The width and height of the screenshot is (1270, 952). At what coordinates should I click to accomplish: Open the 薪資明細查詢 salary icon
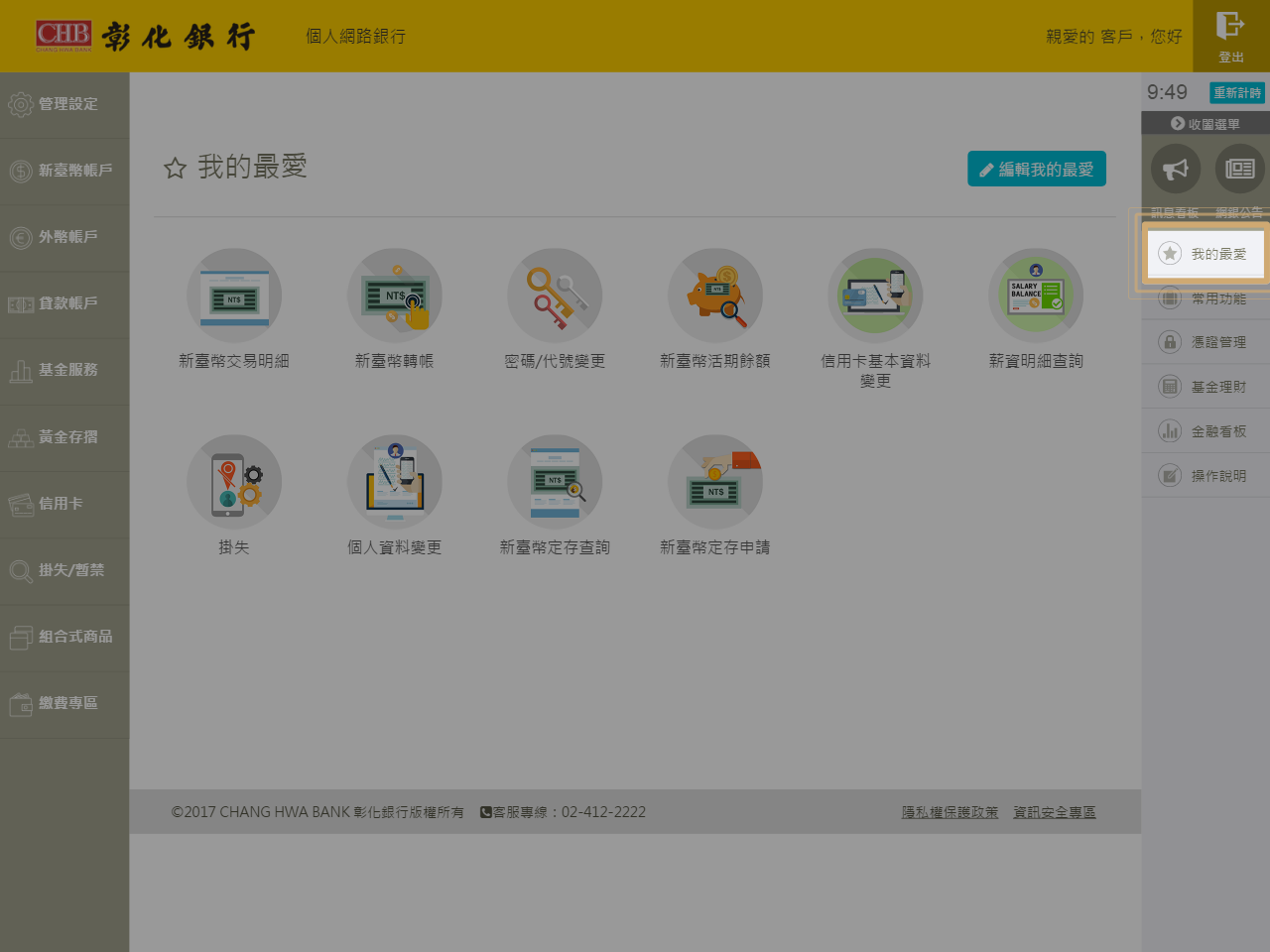click(1036, 296)
